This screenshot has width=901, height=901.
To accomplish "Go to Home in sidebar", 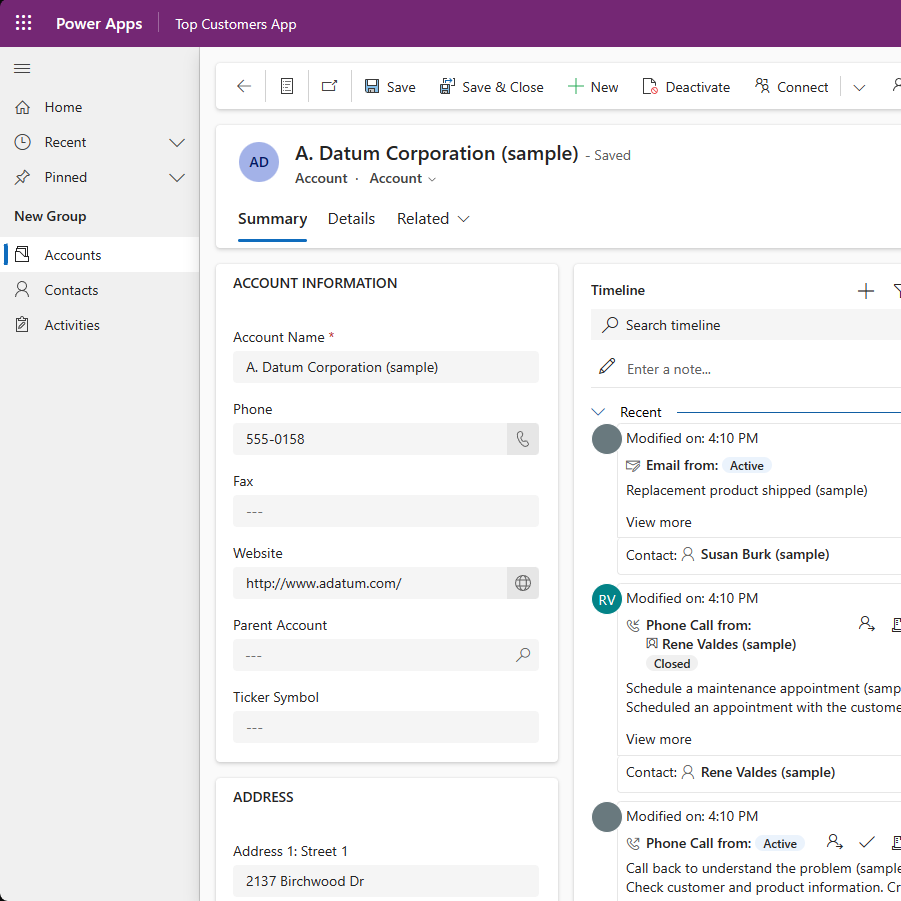I will click(63, 107).
